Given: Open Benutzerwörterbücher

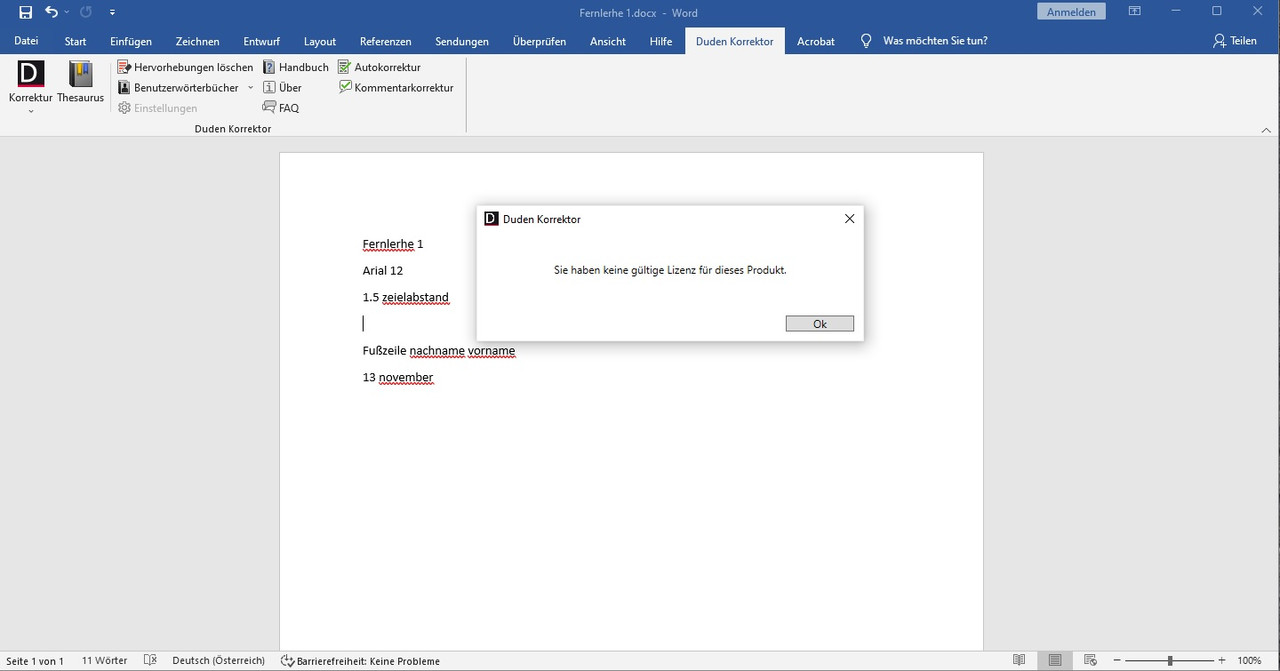Looking at the screenshot, I should pos(179,88).
